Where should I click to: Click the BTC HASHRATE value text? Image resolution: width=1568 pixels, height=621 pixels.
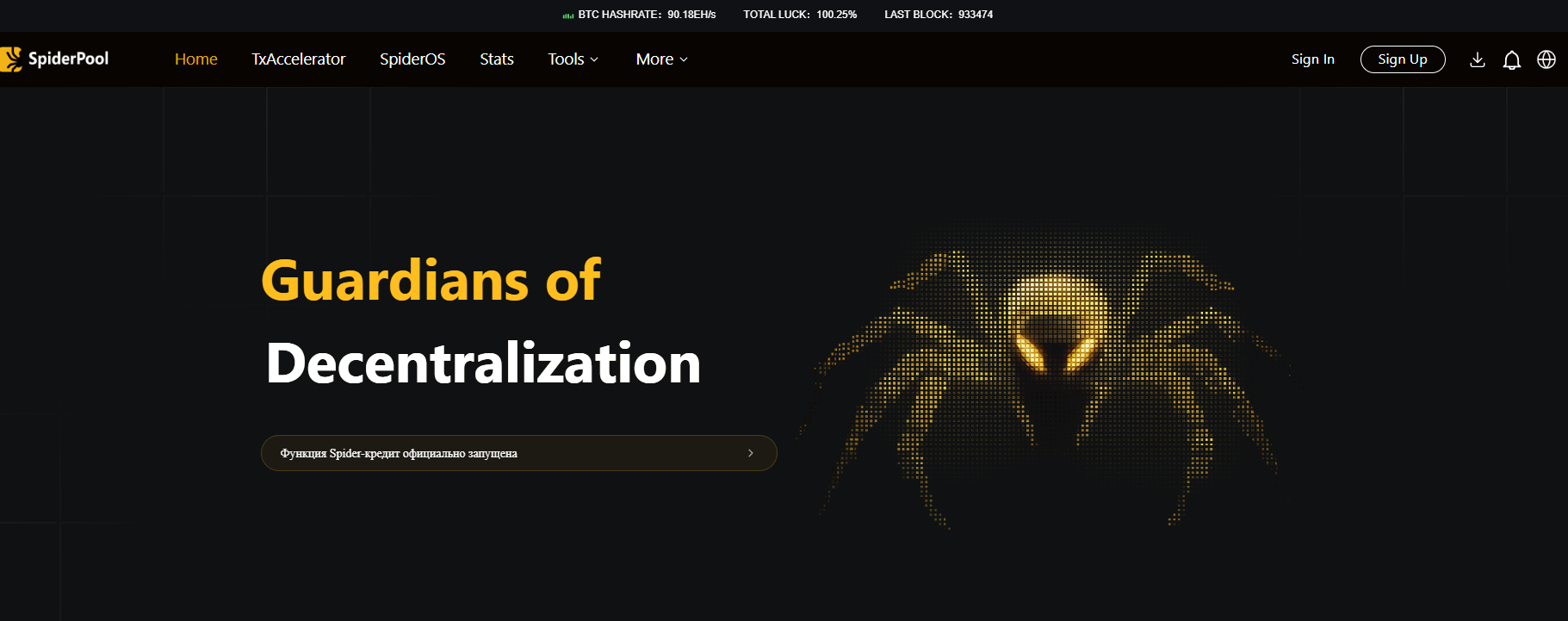point(691,15)
